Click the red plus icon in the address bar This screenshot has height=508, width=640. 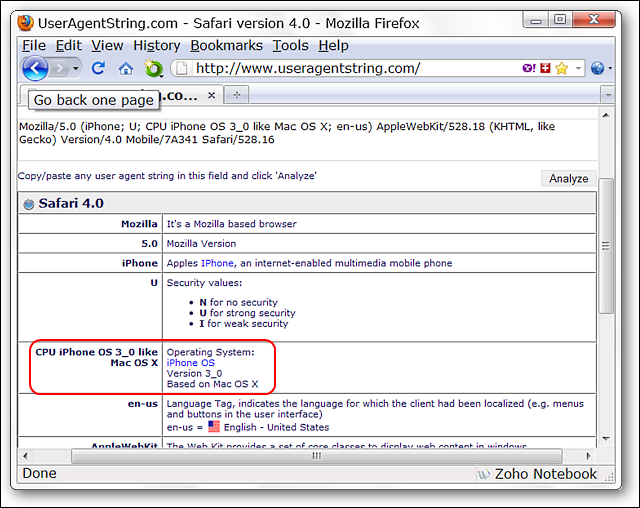pyautogui.click(x=544, y=68)
